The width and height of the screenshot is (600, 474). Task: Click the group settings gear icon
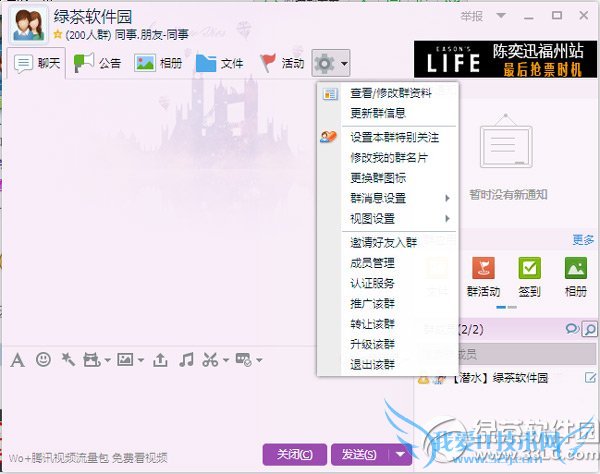pyautogui.click(x=324, y=64)
